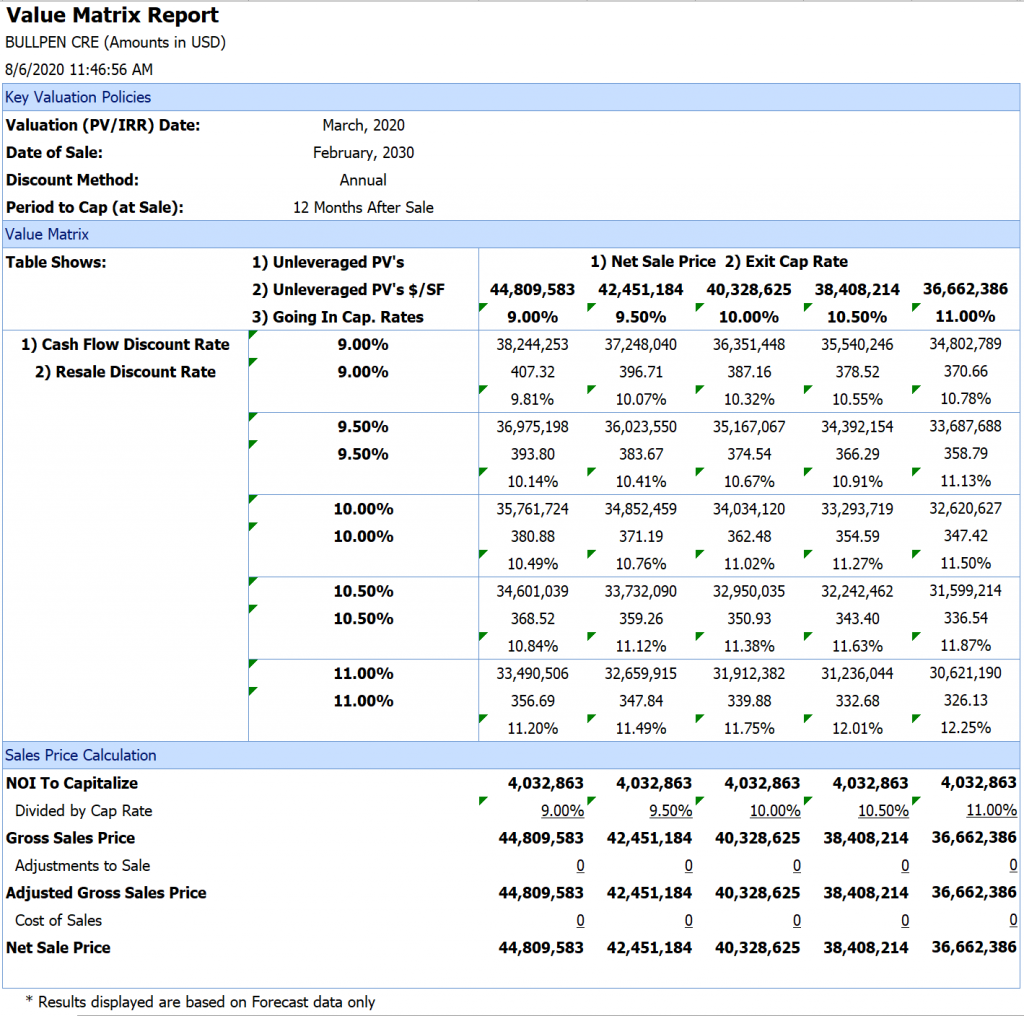1024x1016 pixels.
Task: Select the first NOI value 4,032,863
Action: [545, 784]
